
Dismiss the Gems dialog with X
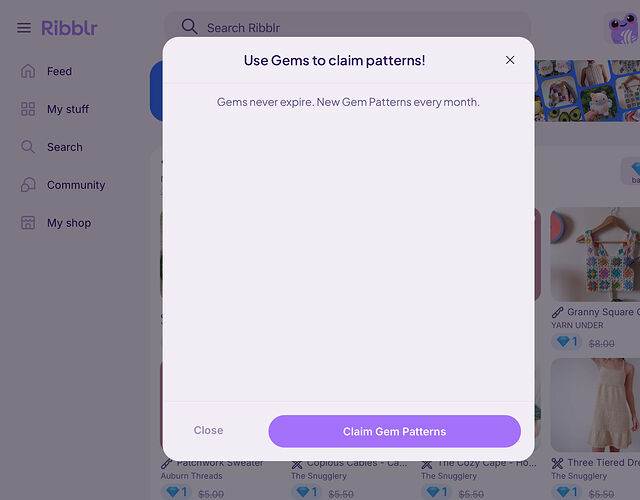click(x=510, y=60)
